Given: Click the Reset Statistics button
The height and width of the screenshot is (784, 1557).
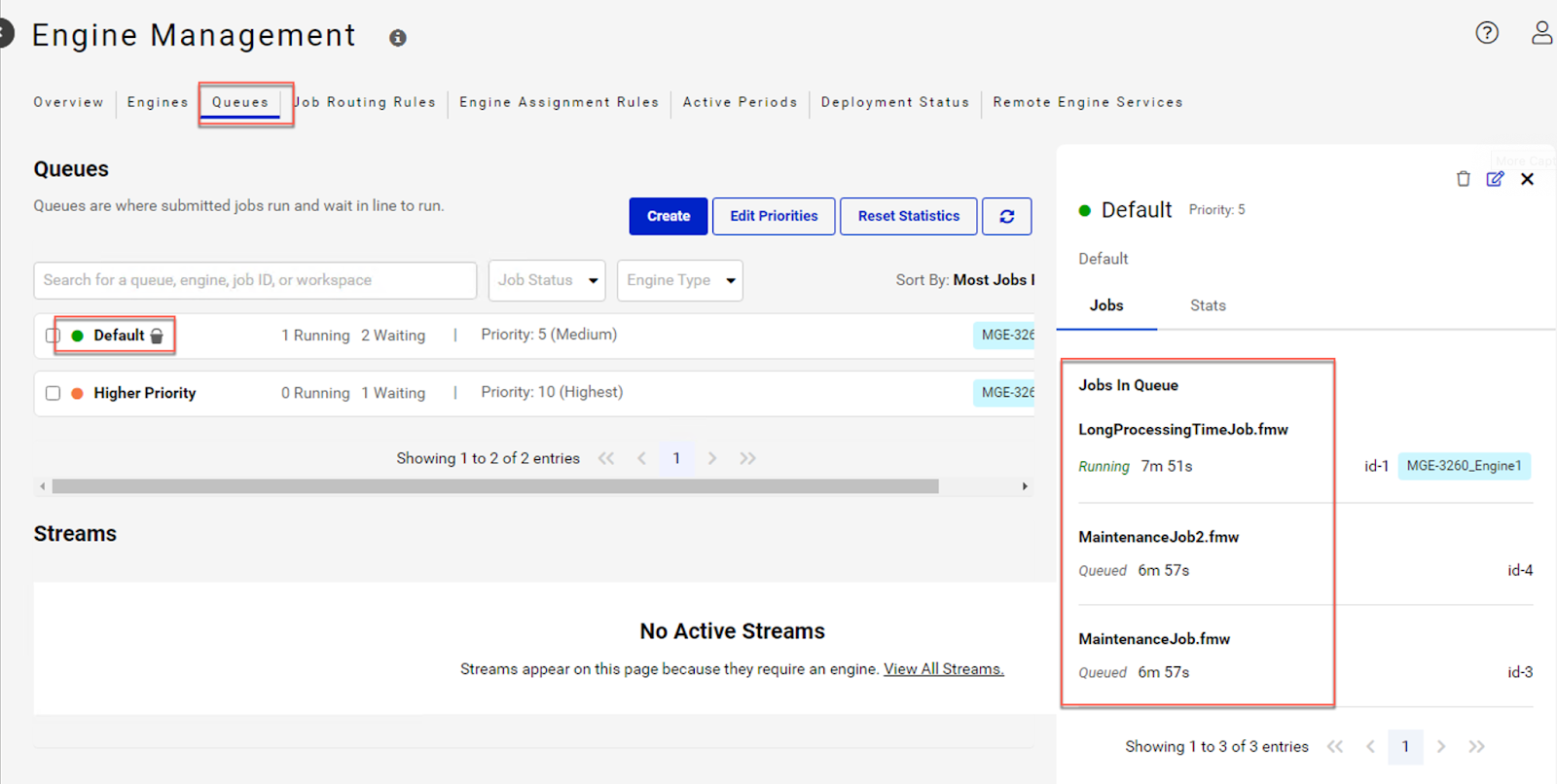Looking at the screenshot, I should click(909, 216).
